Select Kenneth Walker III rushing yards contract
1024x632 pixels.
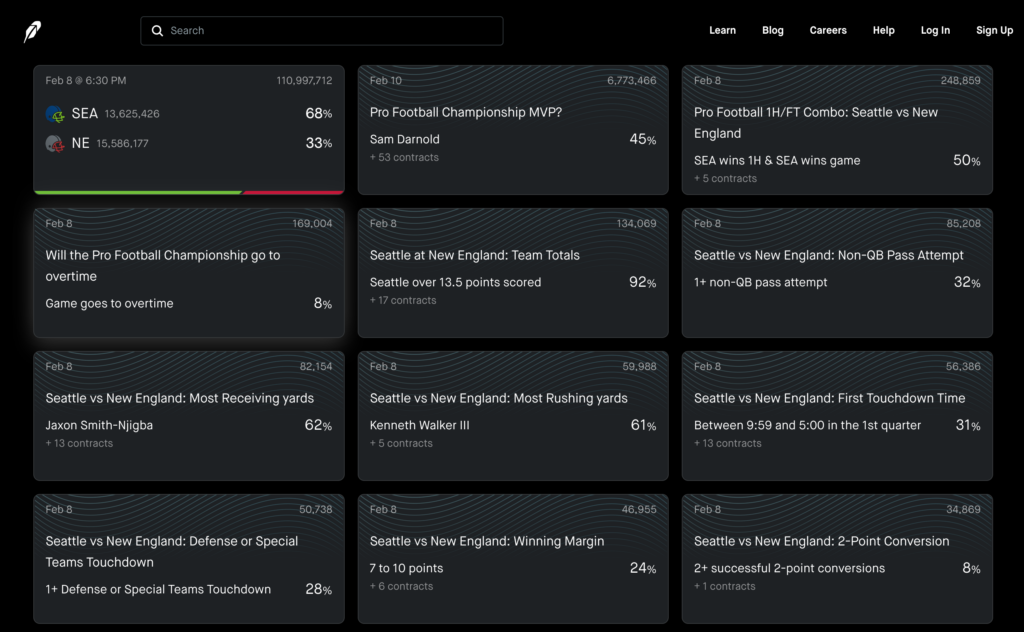(x=420, y=426)
